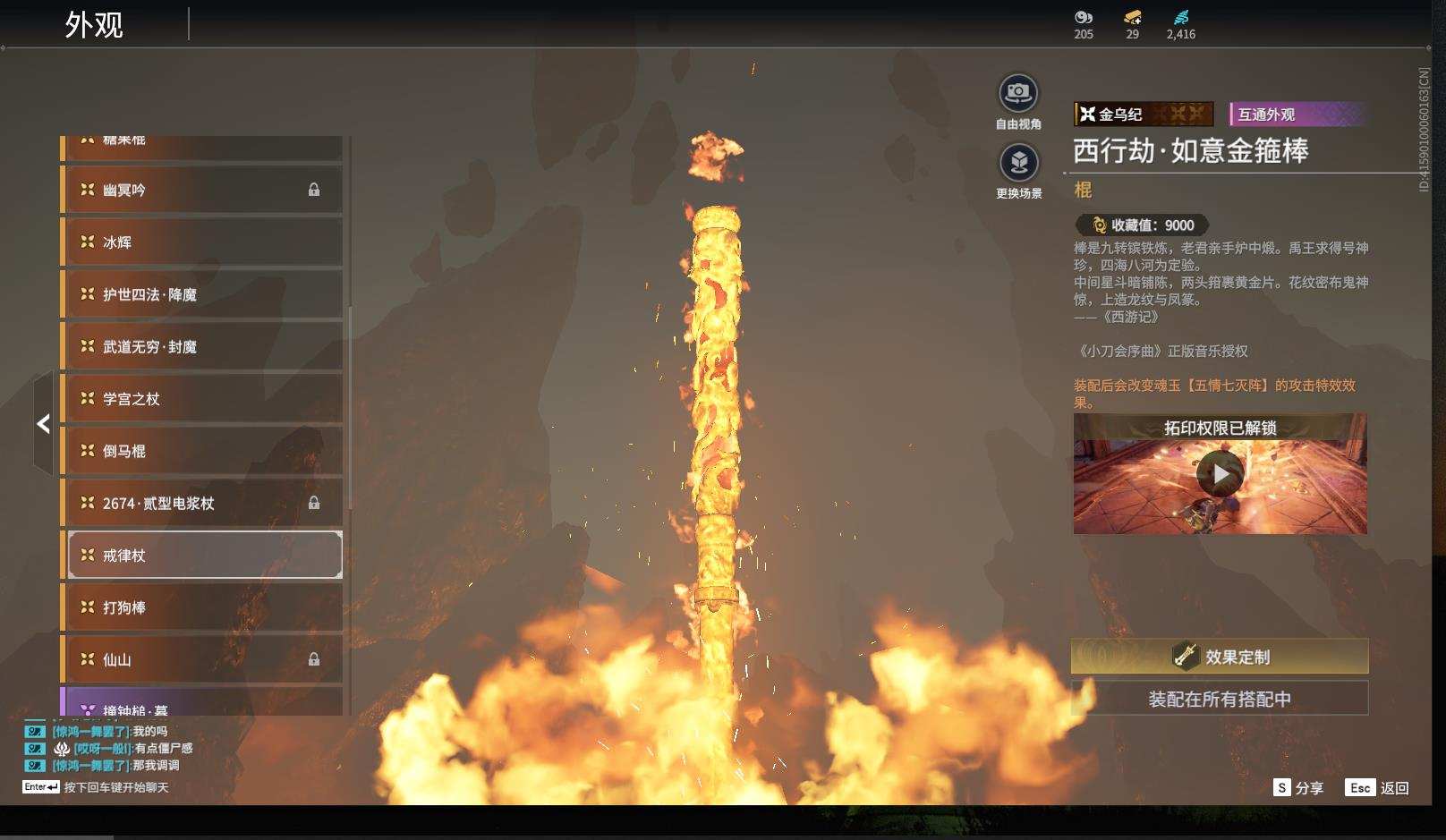Click the staff icon beside 打狗棒
The width and height of the screenshot is (1446, 840).
point(88,607)
